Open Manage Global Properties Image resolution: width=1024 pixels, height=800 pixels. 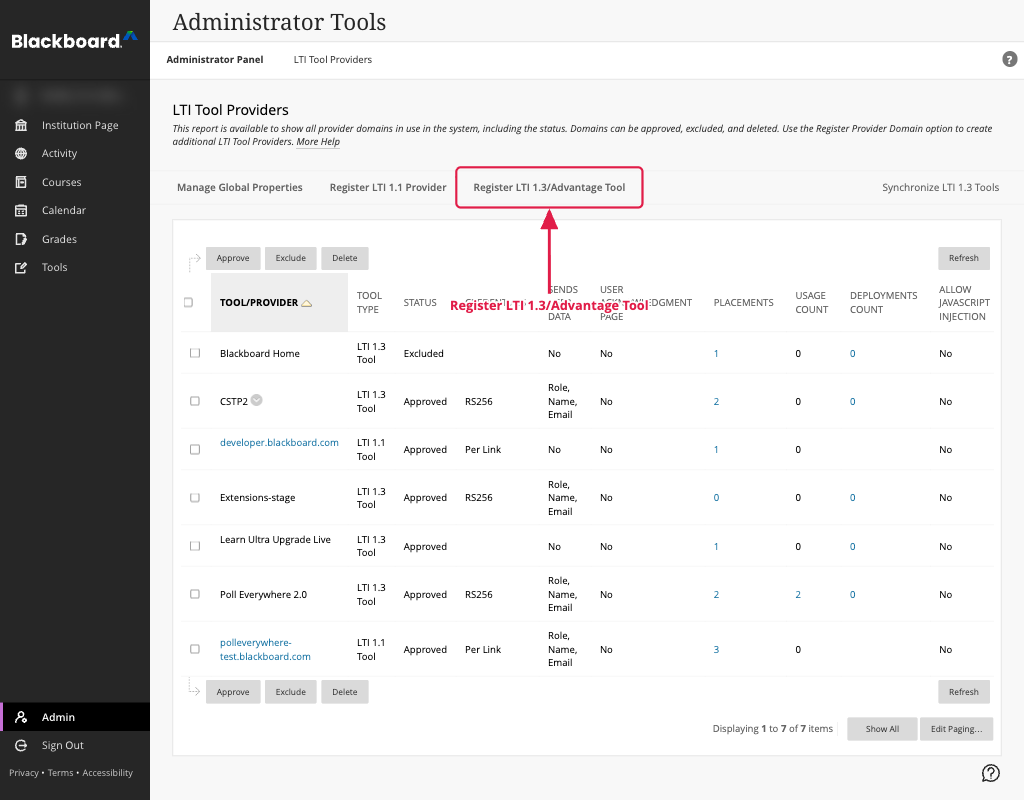click(240, 187)
